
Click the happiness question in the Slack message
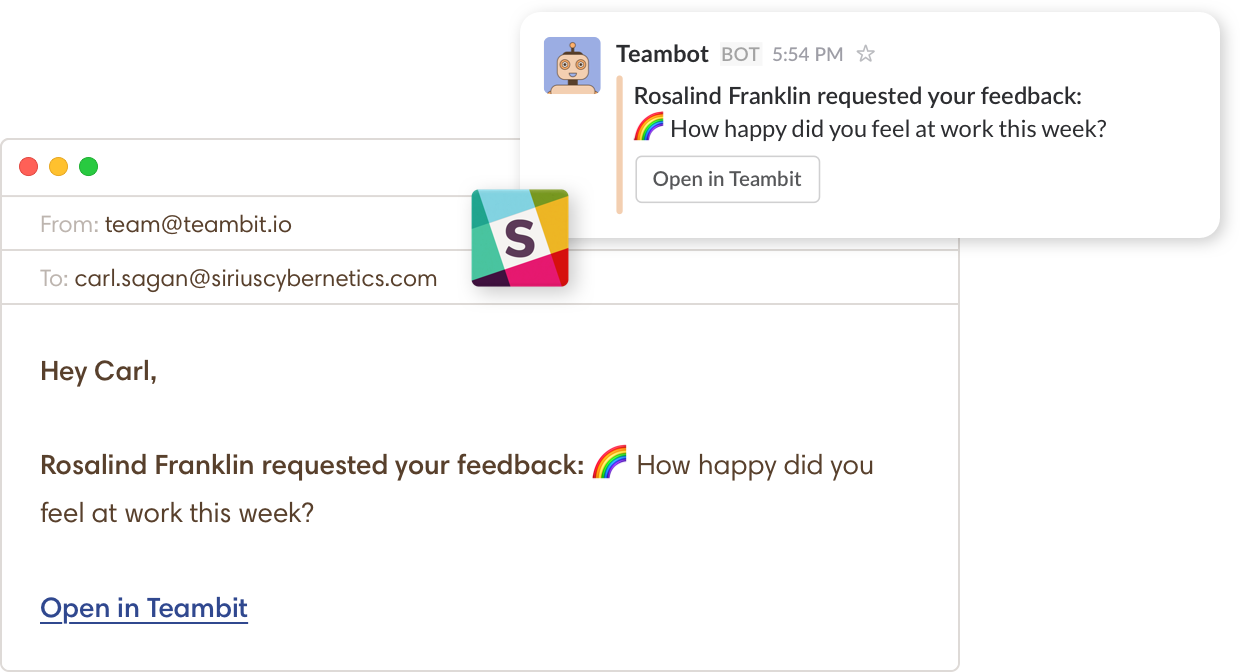click(x=888, y=129)
